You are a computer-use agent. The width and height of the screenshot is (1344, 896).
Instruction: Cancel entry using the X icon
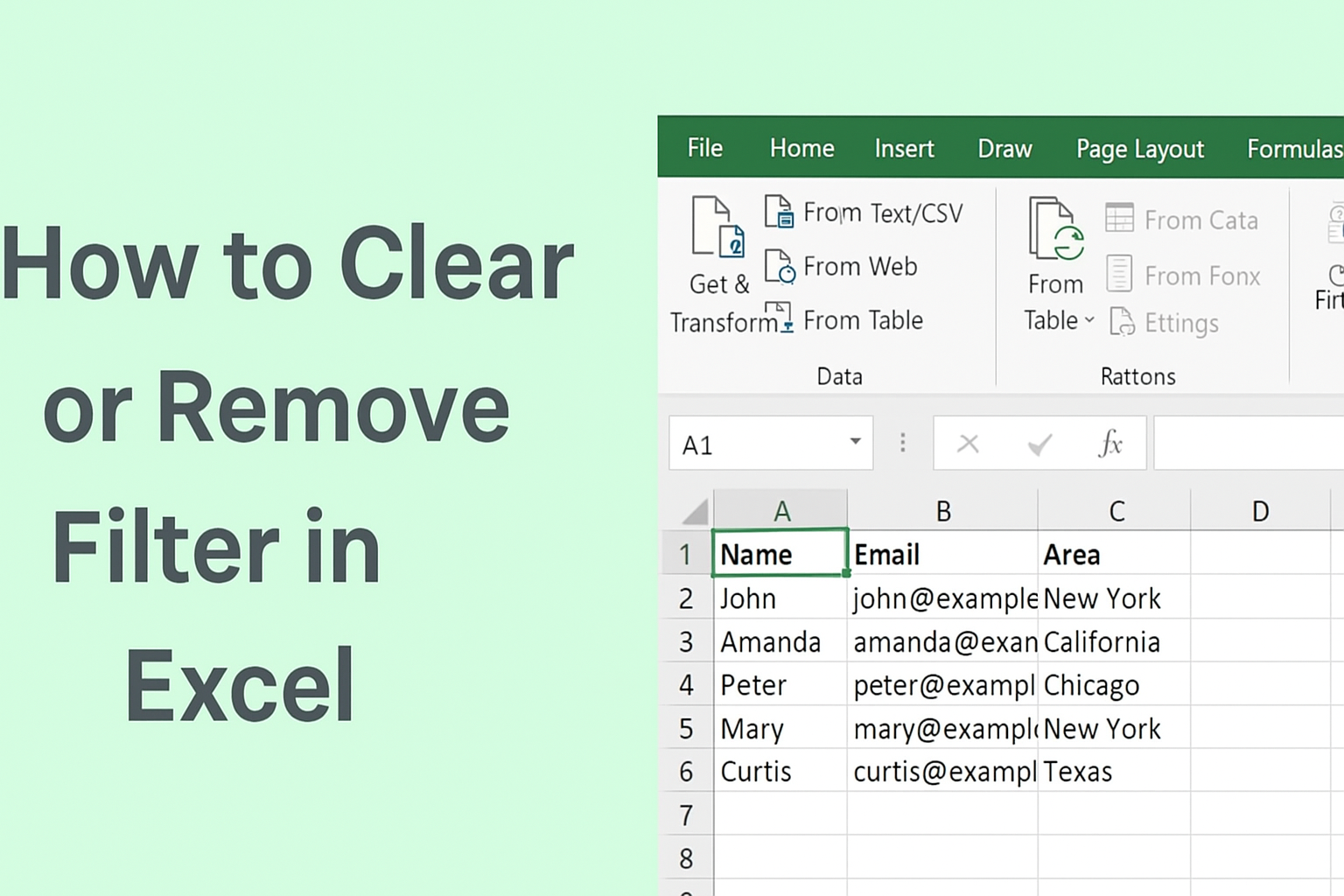[968, 443]
